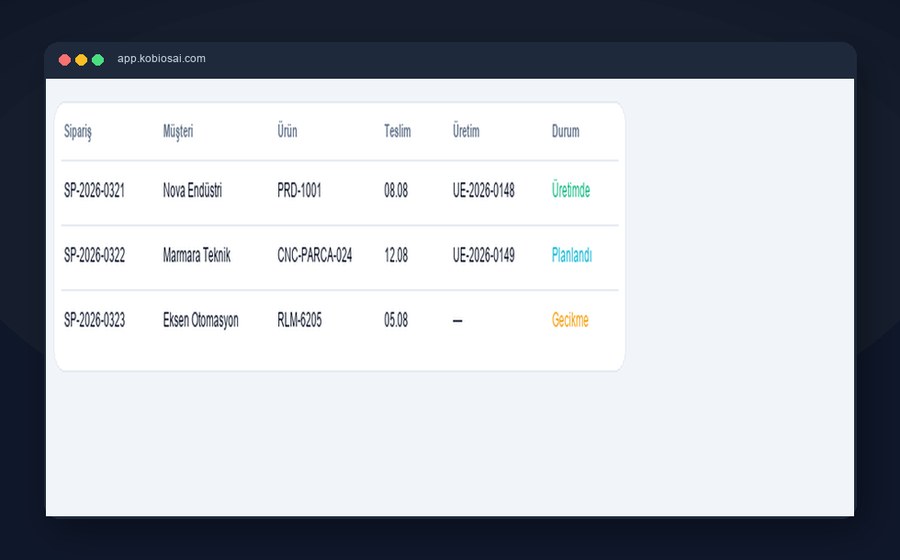Select order SP-2026-0323
This screenshot has width=900, height=560.
94,320
